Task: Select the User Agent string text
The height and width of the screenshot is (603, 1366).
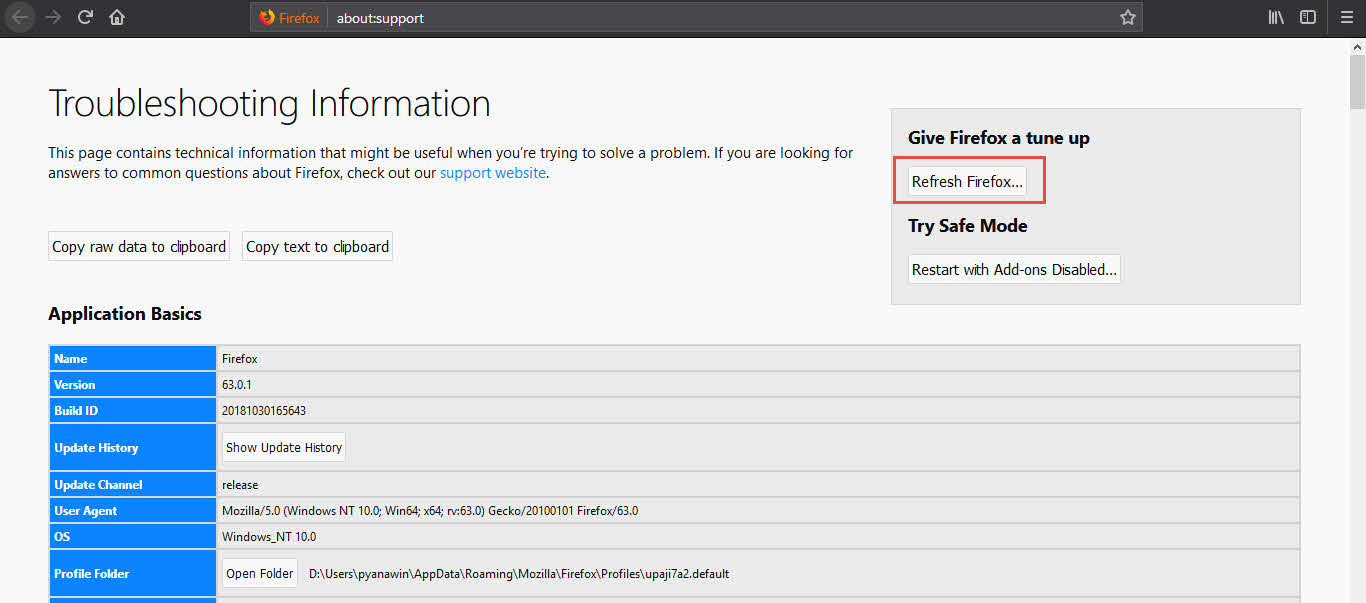Action: tap(430, 511)
